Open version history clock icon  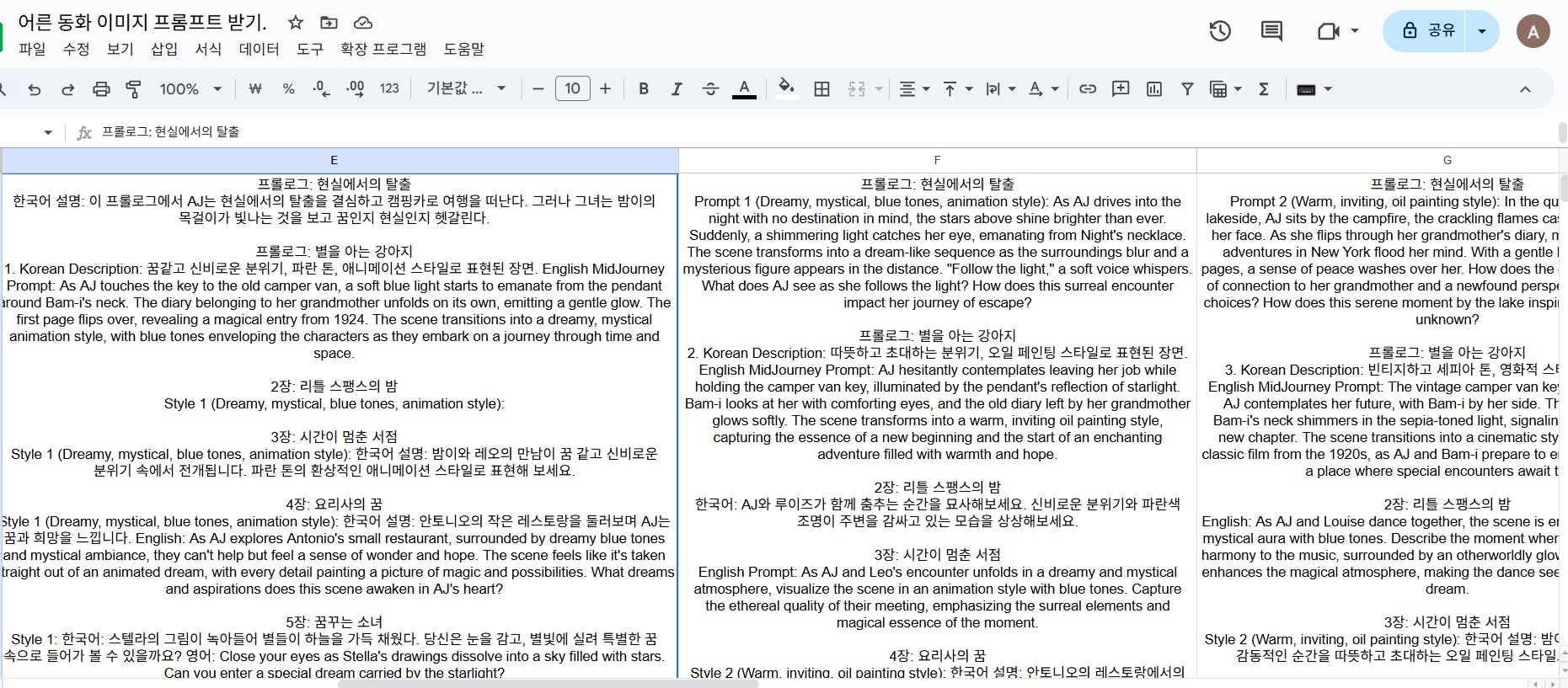(x=1220, y=31)
